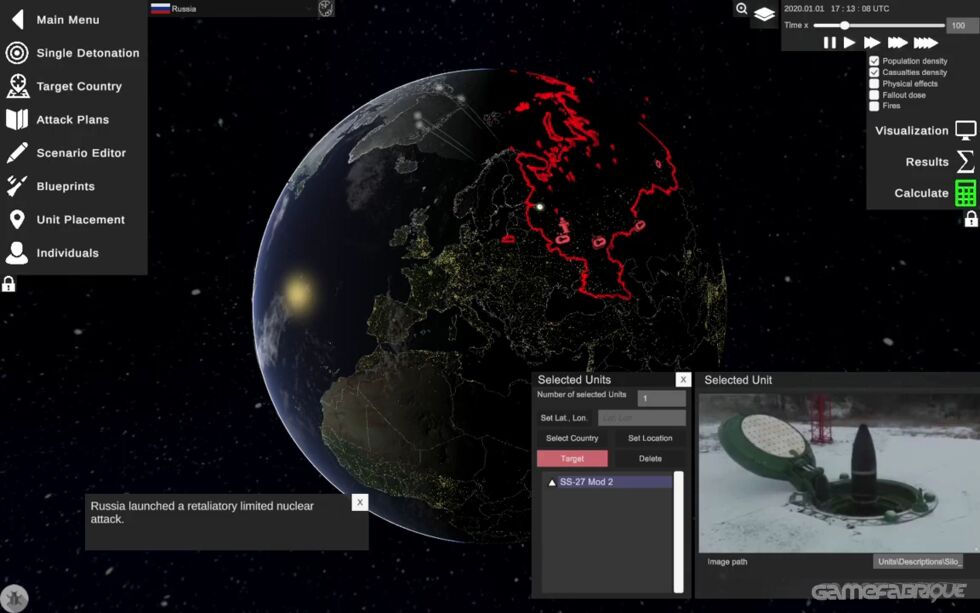Click the Lat, Lon input field

pos(642,418)
